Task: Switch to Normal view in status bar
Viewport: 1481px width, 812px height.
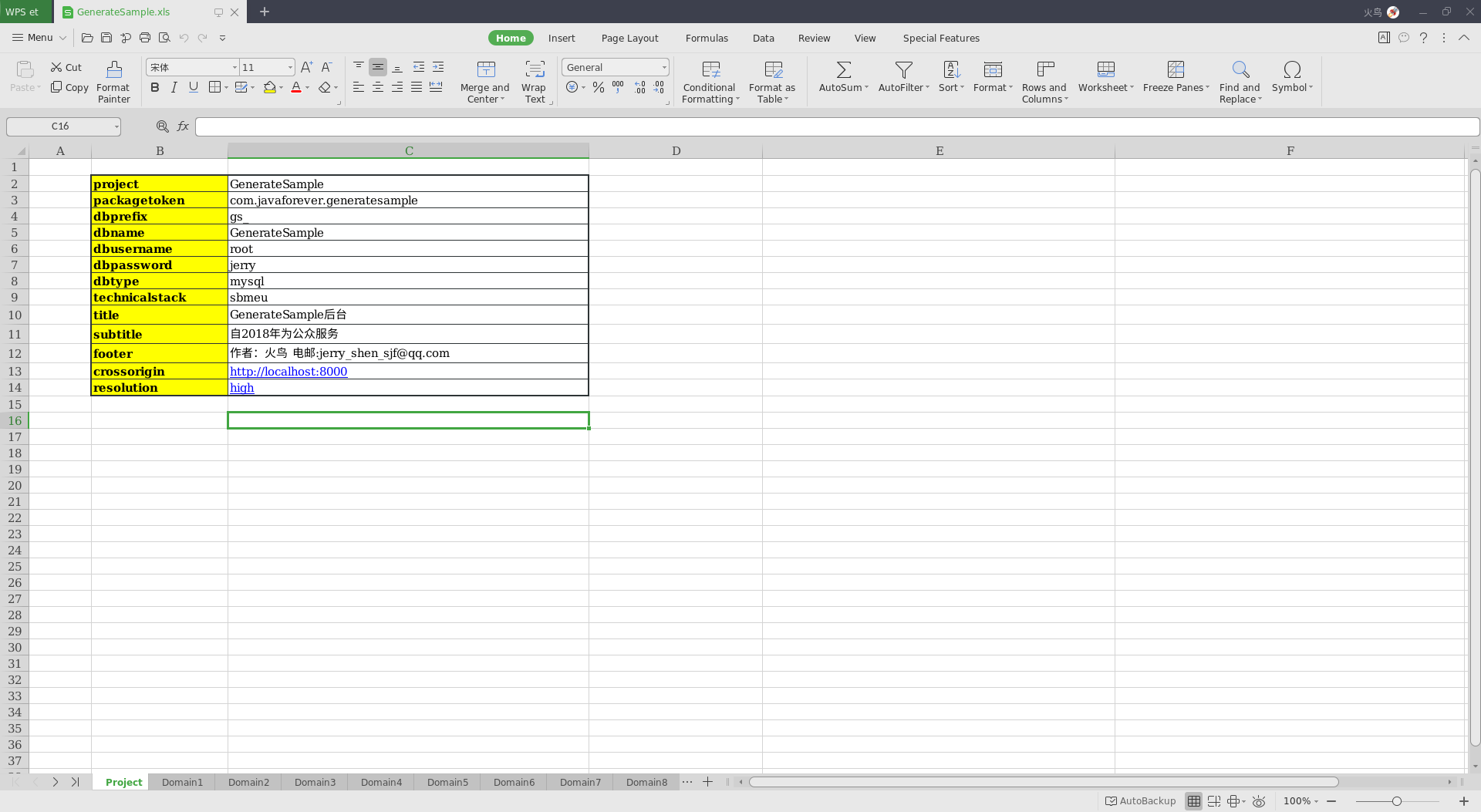Action: [x=1194, y=801]
